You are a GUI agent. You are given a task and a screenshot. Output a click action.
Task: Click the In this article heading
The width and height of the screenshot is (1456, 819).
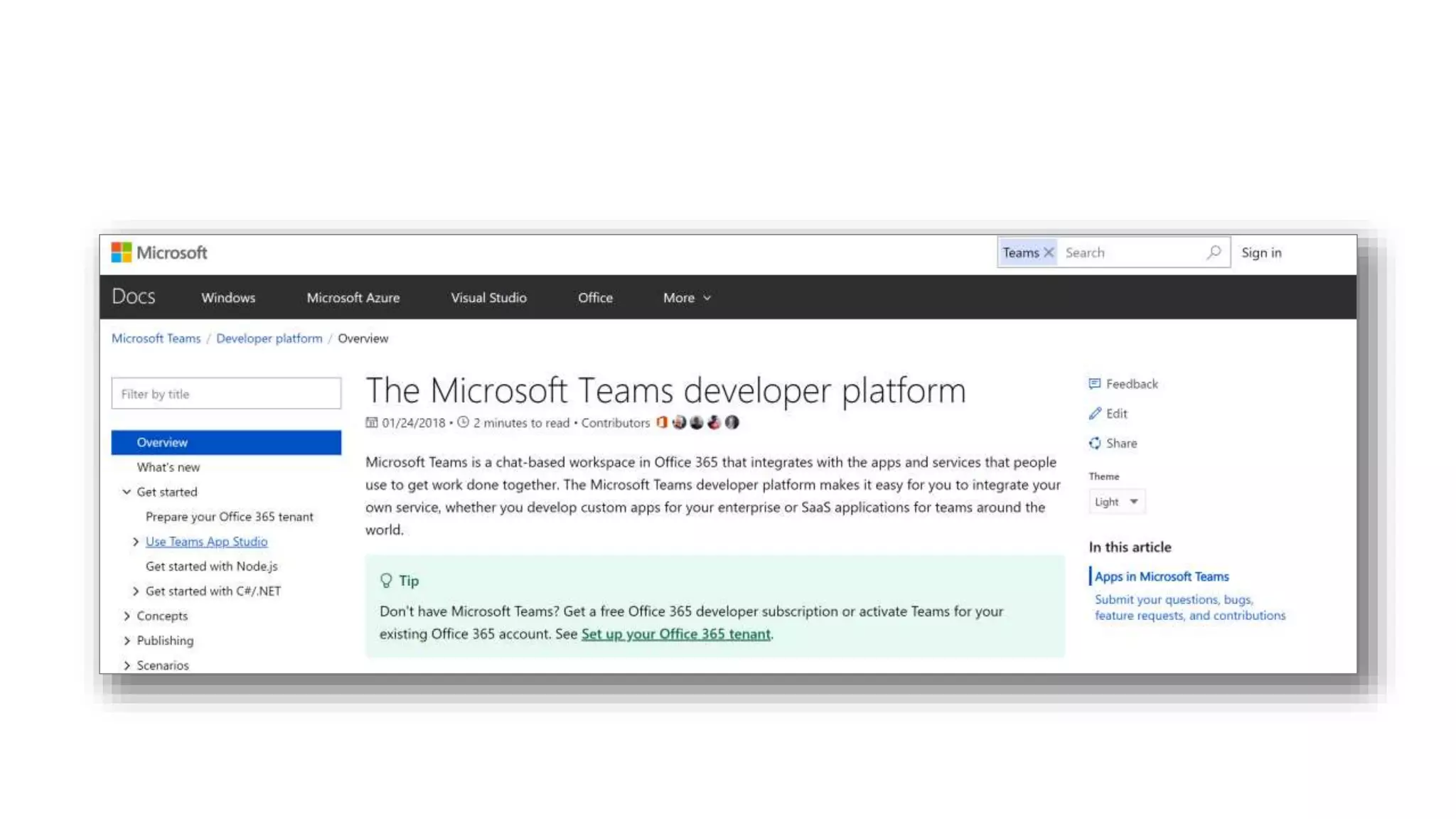1130,547
